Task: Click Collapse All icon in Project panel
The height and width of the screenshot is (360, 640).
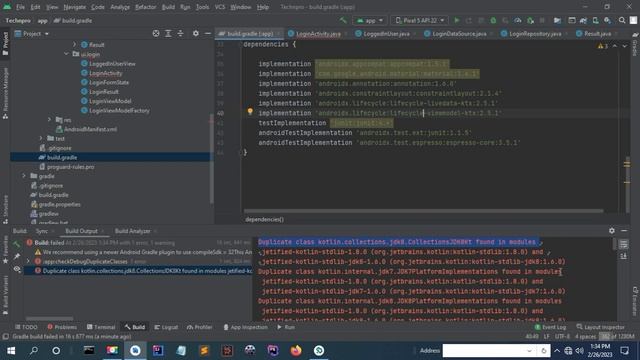Action: 180,33
